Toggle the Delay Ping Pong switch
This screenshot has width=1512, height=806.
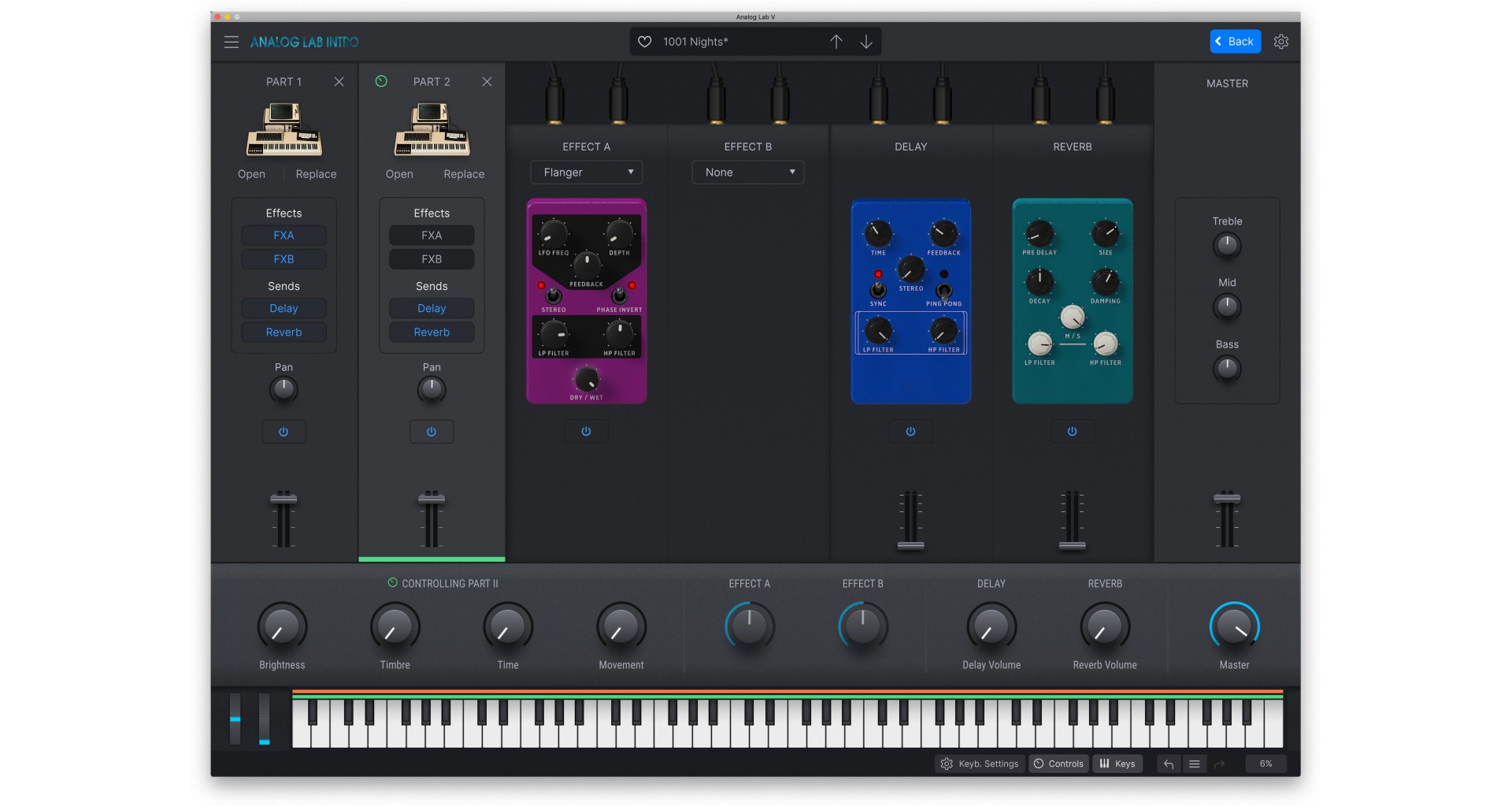coord(943,290)
